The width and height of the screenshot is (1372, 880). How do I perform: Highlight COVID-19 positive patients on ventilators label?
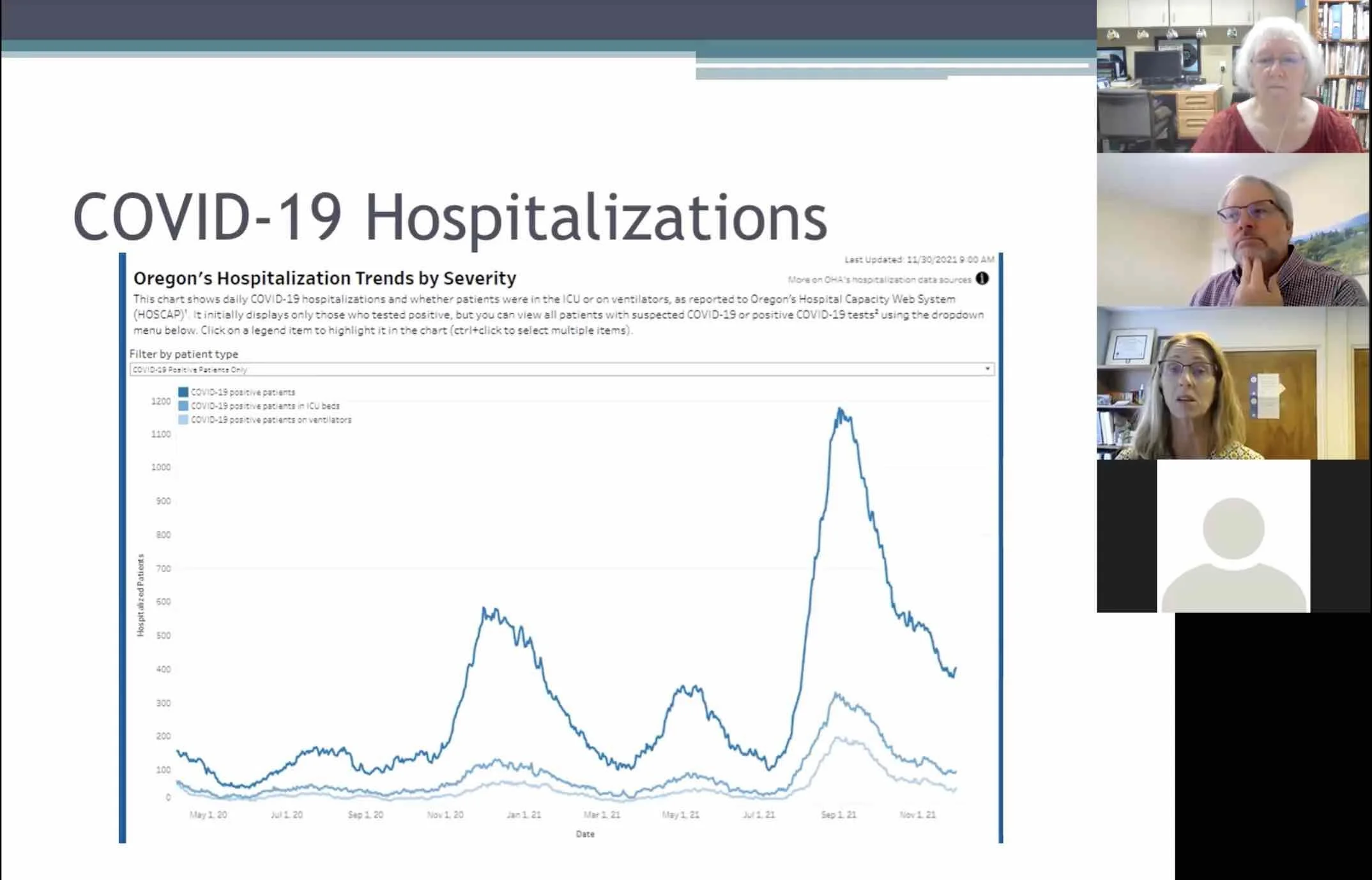271,420
